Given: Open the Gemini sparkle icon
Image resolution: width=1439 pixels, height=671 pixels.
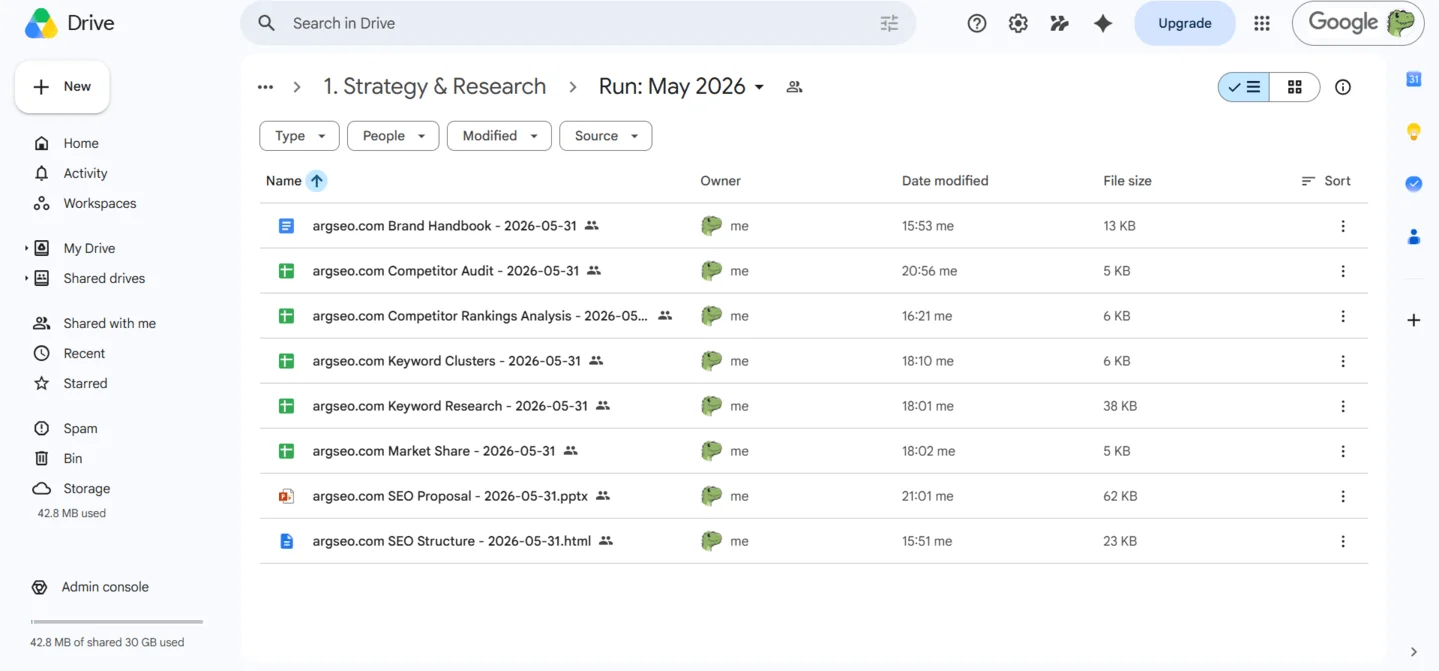Looking at the screenshot, I should point(1103,23).
